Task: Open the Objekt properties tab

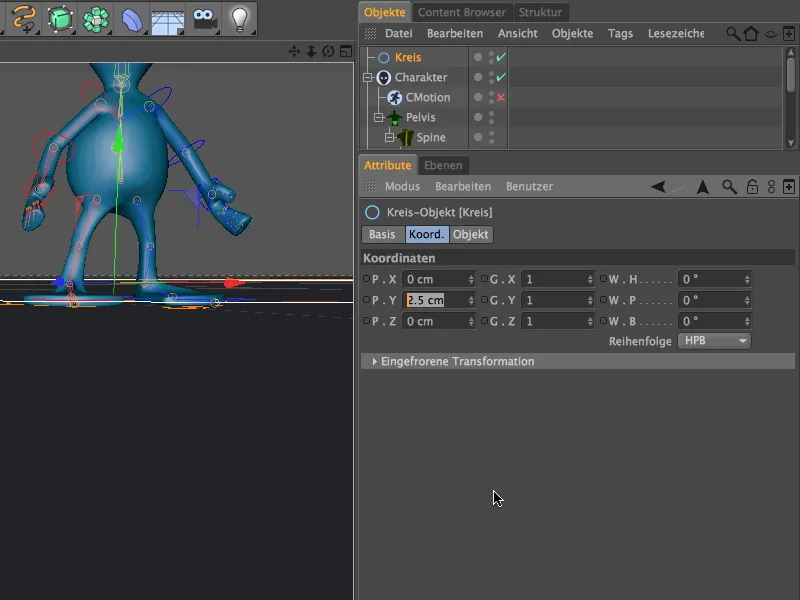Action: [x=470, y=234]
